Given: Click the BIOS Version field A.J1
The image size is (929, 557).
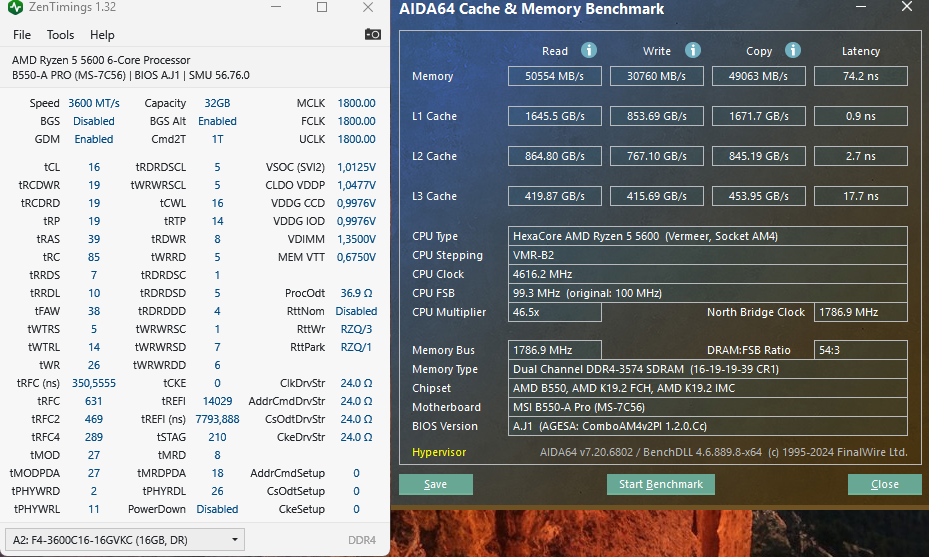Looking at the screenshot, I should tap(707, 425).
